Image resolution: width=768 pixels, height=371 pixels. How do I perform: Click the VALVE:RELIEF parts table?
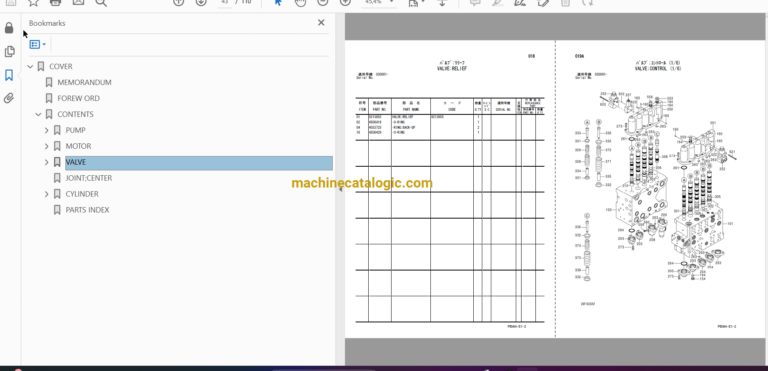coord(450,210)
